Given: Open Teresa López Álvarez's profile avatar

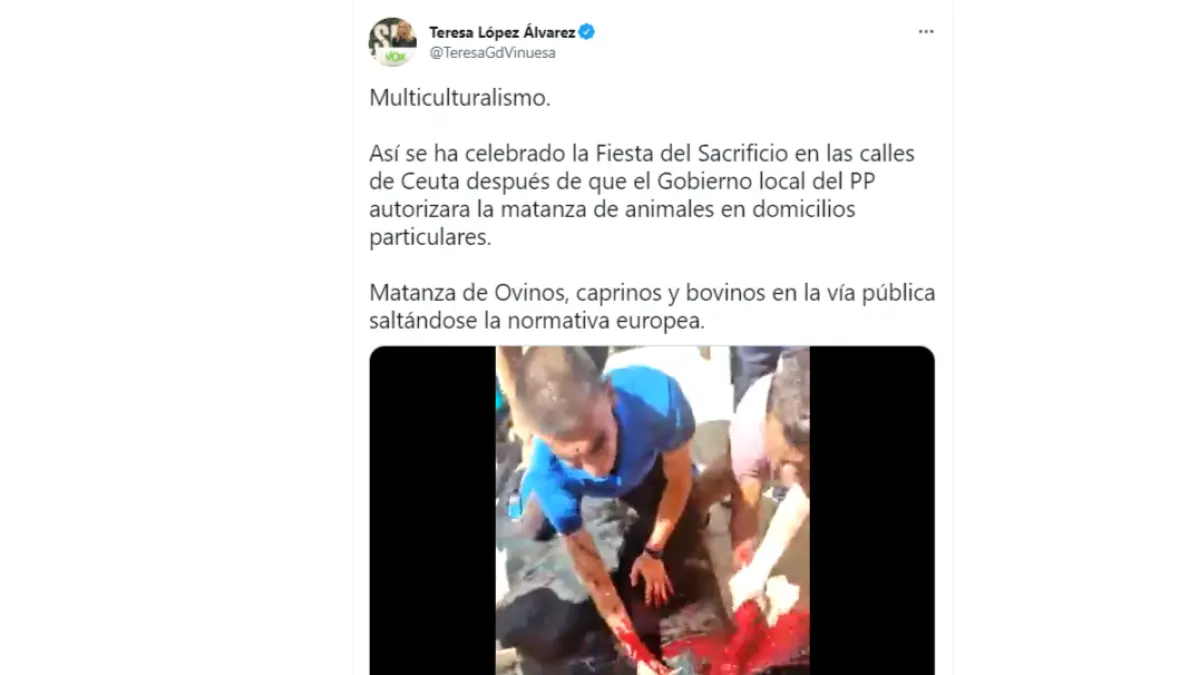Looking at the screenshot, I should tap(393, 42).
